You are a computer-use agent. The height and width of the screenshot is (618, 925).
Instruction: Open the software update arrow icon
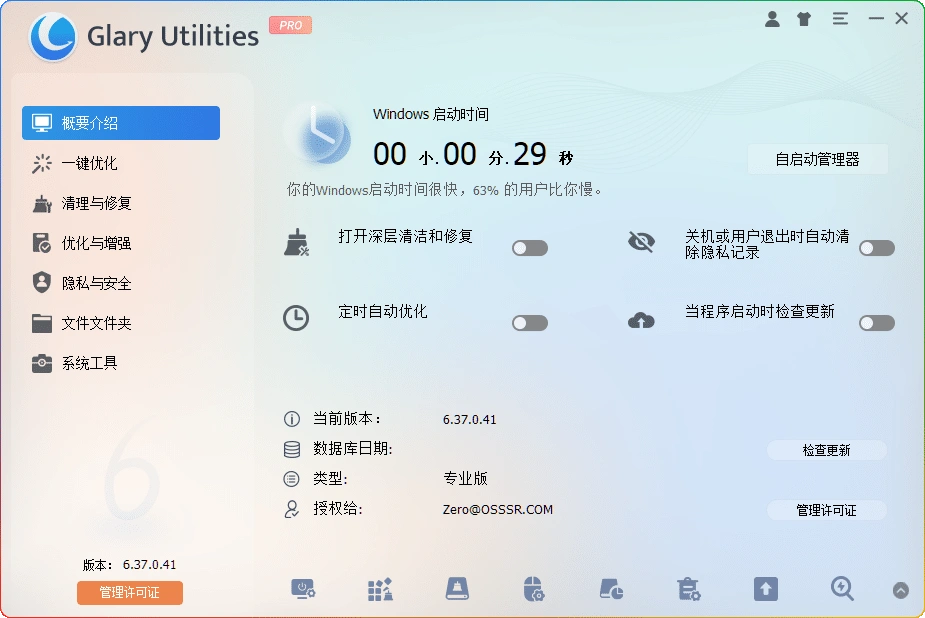click(x=765, y=590)
